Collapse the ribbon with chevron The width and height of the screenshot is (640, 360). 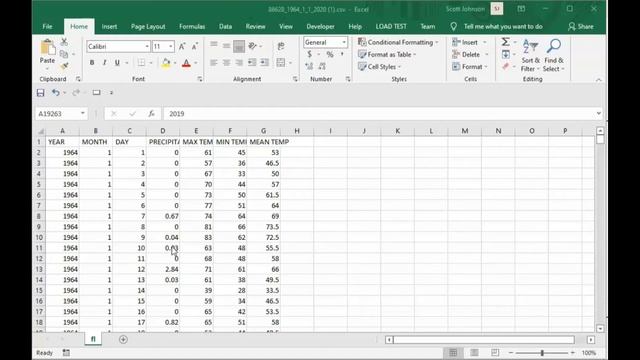pos(598,80)
